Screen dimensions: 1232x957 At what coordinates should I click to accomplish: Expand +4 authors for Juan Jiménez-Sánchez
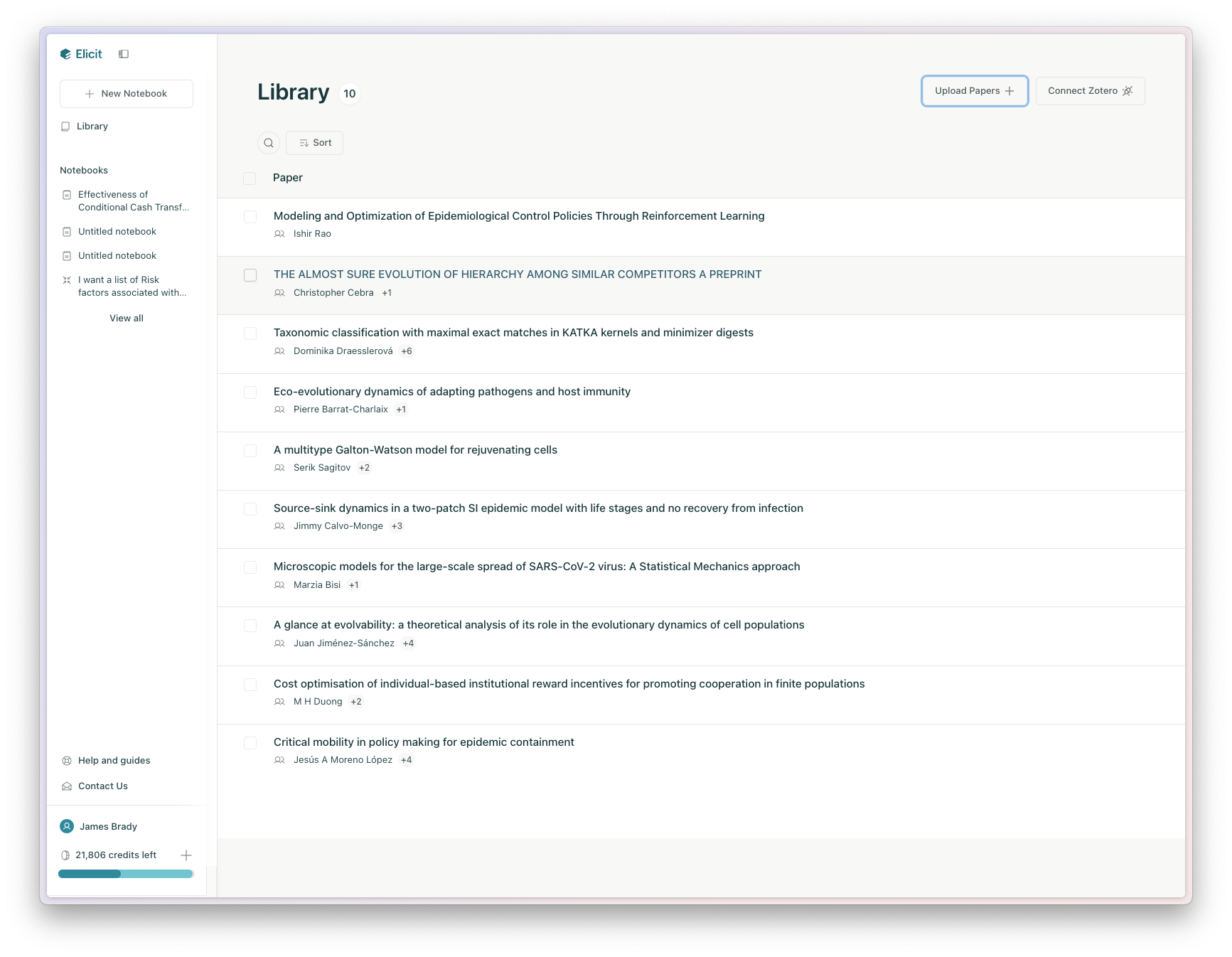[x=408, y=643]
